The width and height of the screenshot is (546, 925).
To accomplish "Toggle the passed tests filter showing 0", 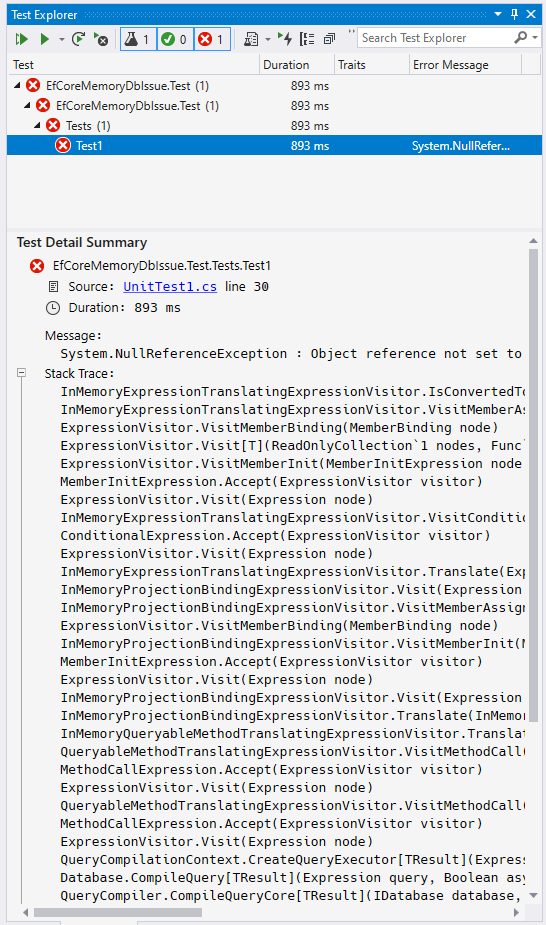I will tap(175, 39).
